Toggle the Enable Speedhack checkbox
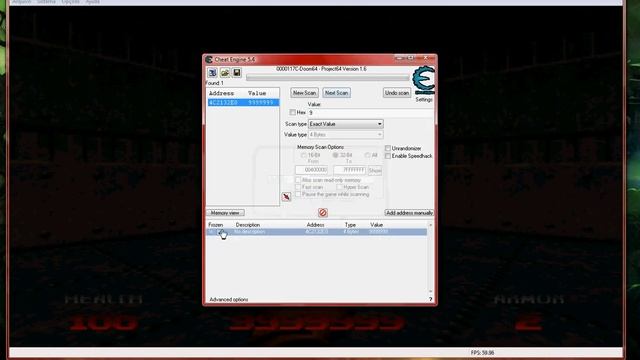 387,156
